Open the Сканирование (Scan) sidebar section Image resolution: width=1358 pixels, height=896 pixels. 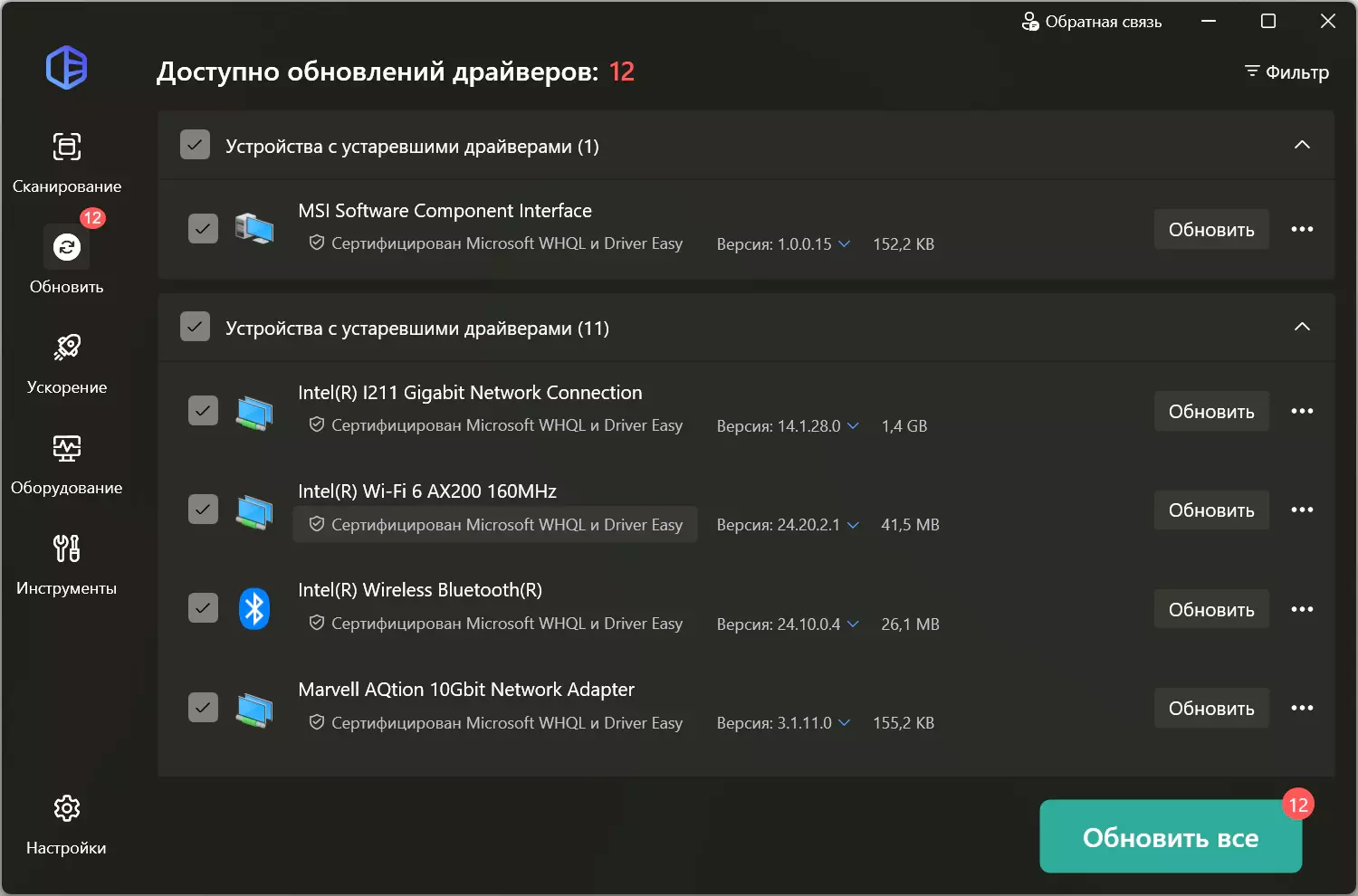pos(67,163)
